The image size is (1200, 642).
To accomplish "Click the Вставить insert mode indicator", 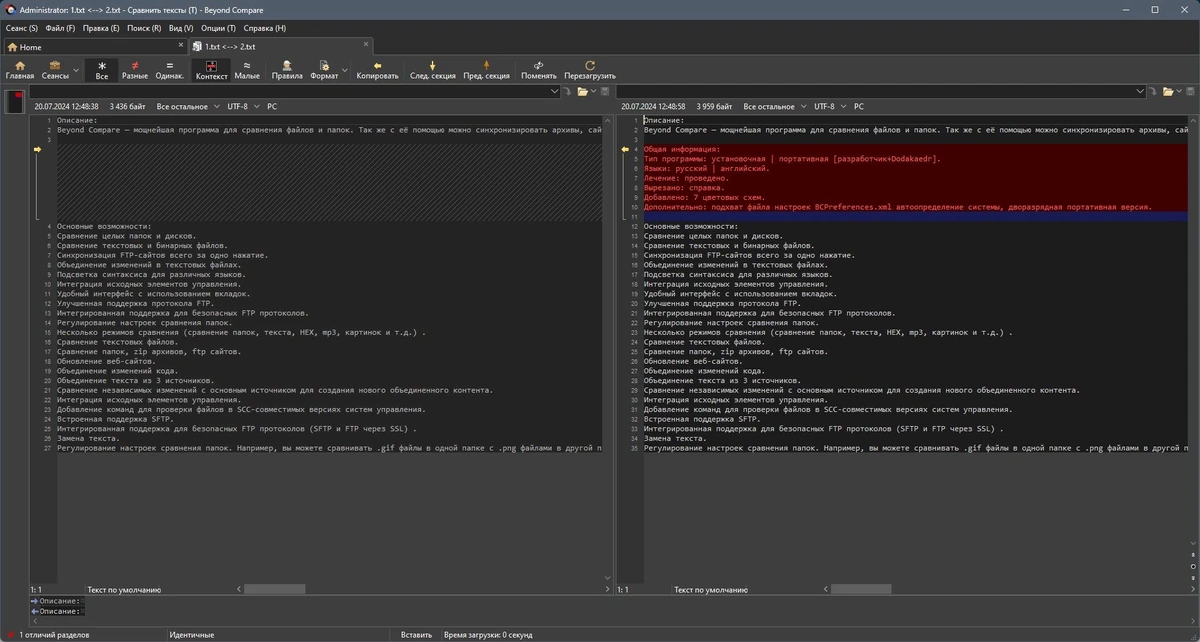I will click(x=416, y=635).
